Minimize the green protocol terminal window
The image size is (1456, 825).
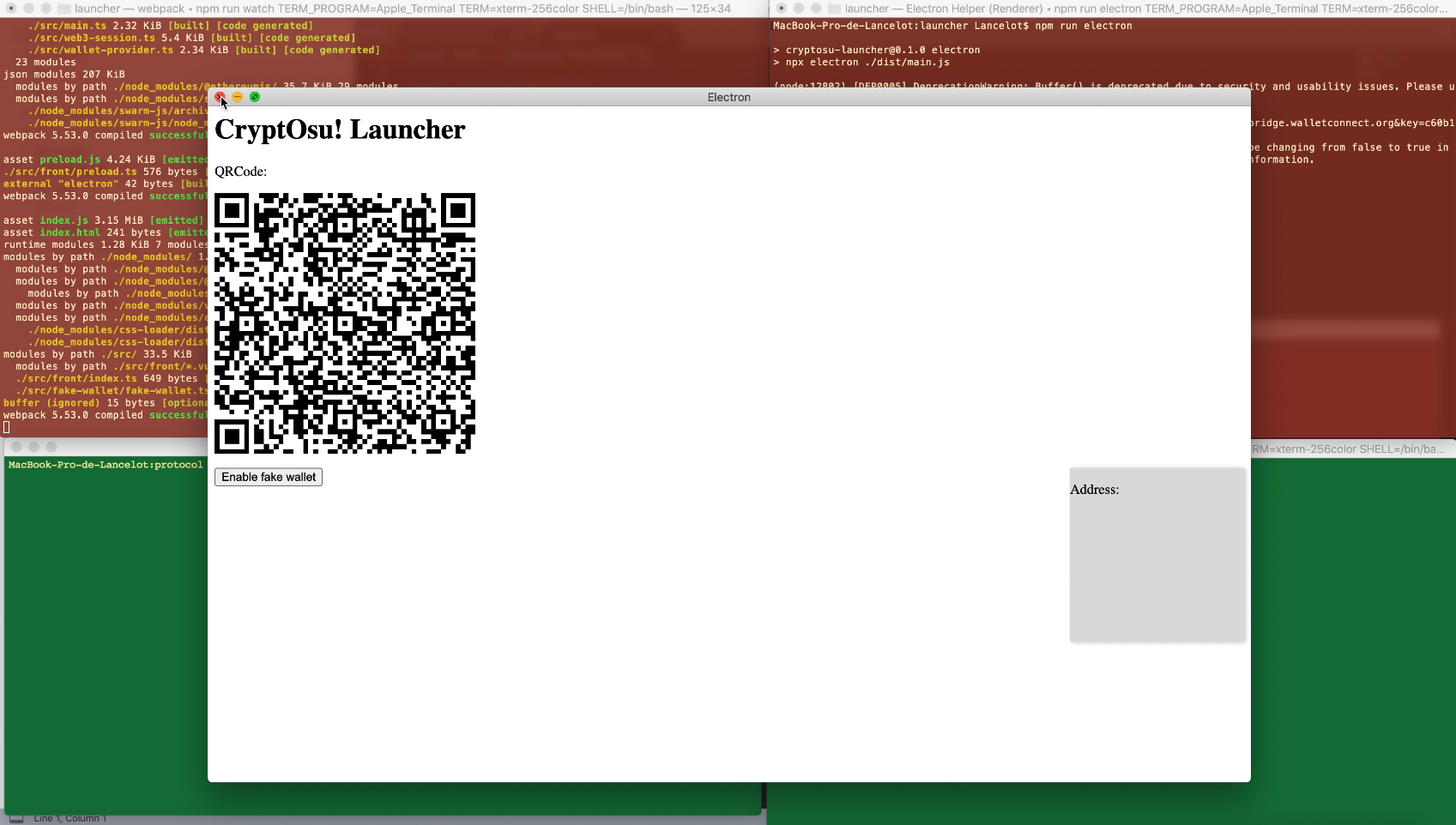coord(33,447)
